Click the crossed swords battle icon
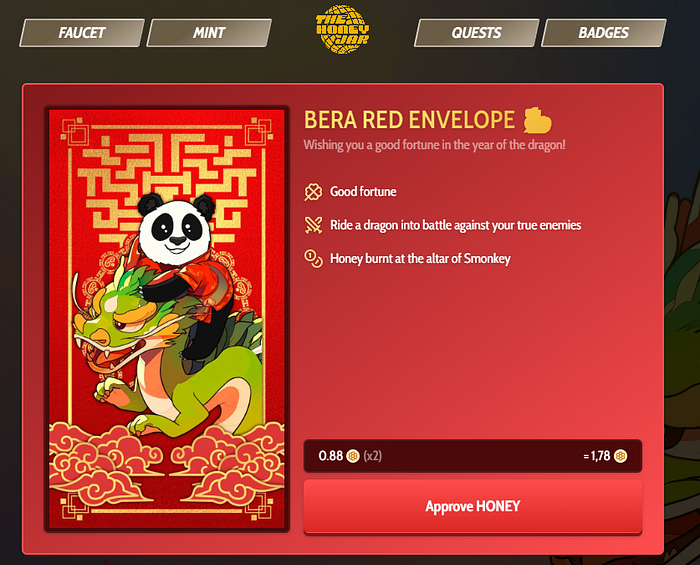 [x=313, y=225]
